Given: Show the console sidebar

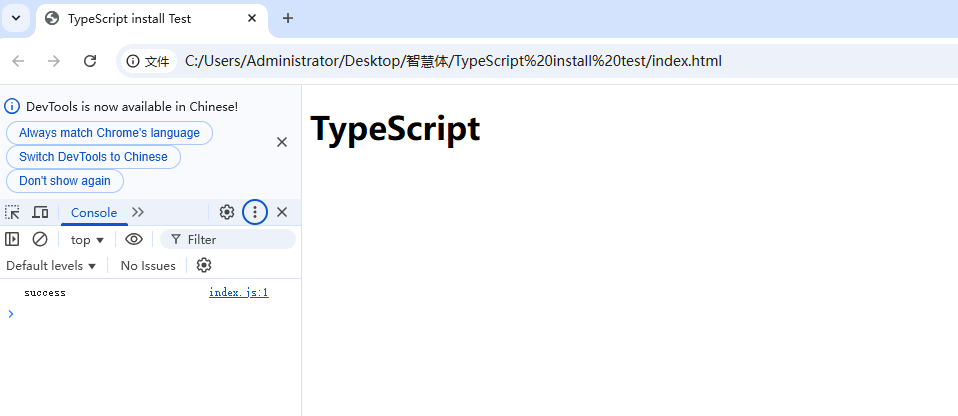Looking at the screenshot, I should pyautogui.click(x=12, y=239).
